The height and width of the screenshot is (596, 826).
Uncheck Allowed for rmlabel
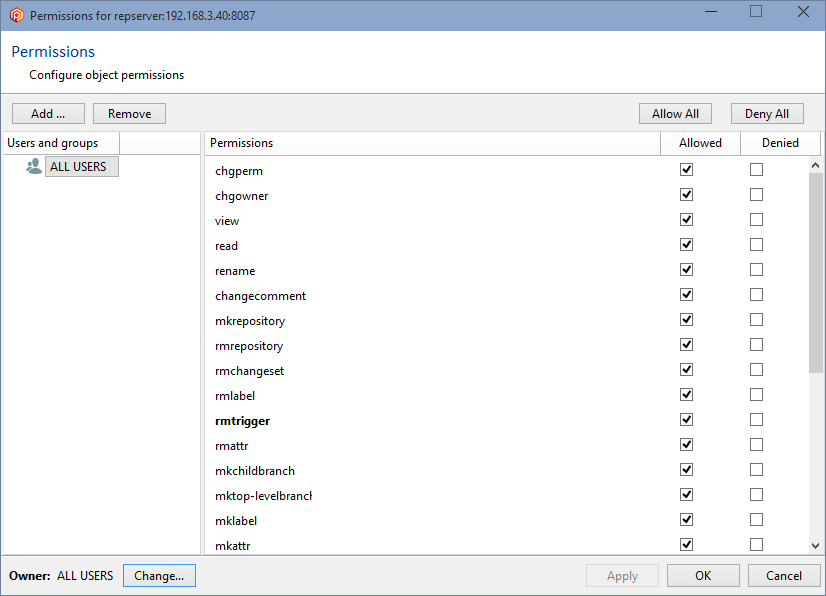pos(686,395)
